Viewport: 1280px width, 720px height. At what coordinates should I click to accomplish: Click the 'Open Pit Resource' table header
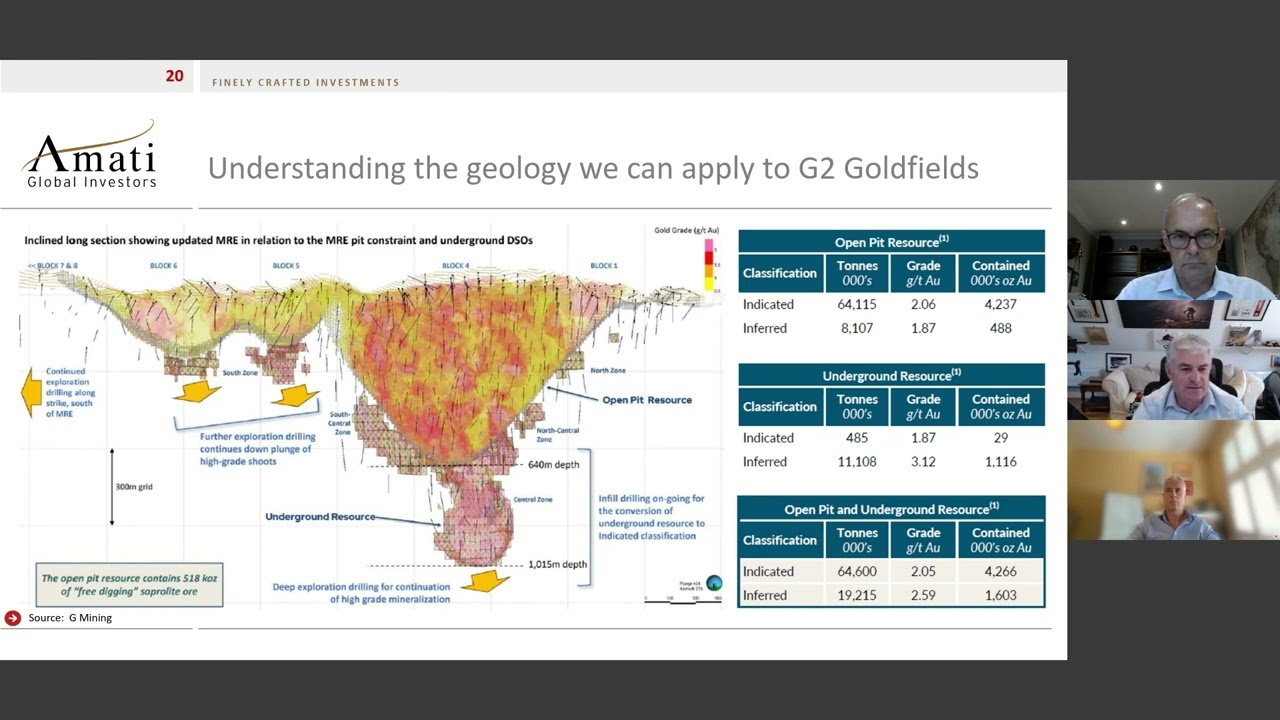891,241
